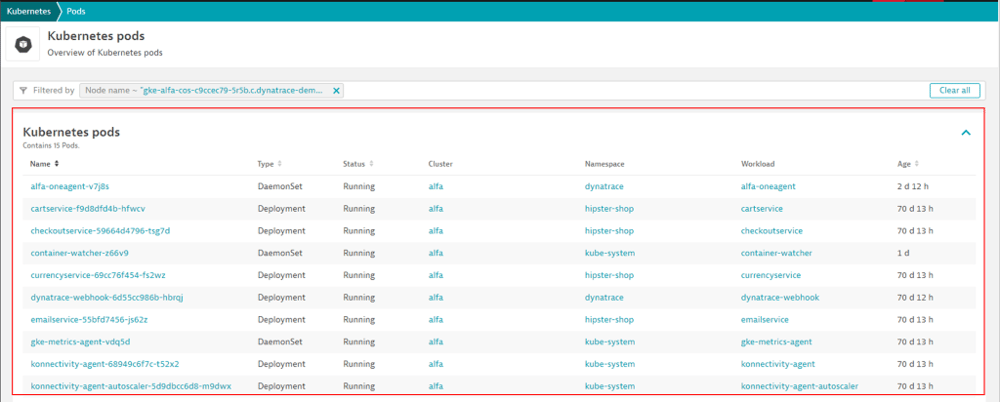
Task: Open dynatrace-webhook workload link
Action: (x=782, y=297)
